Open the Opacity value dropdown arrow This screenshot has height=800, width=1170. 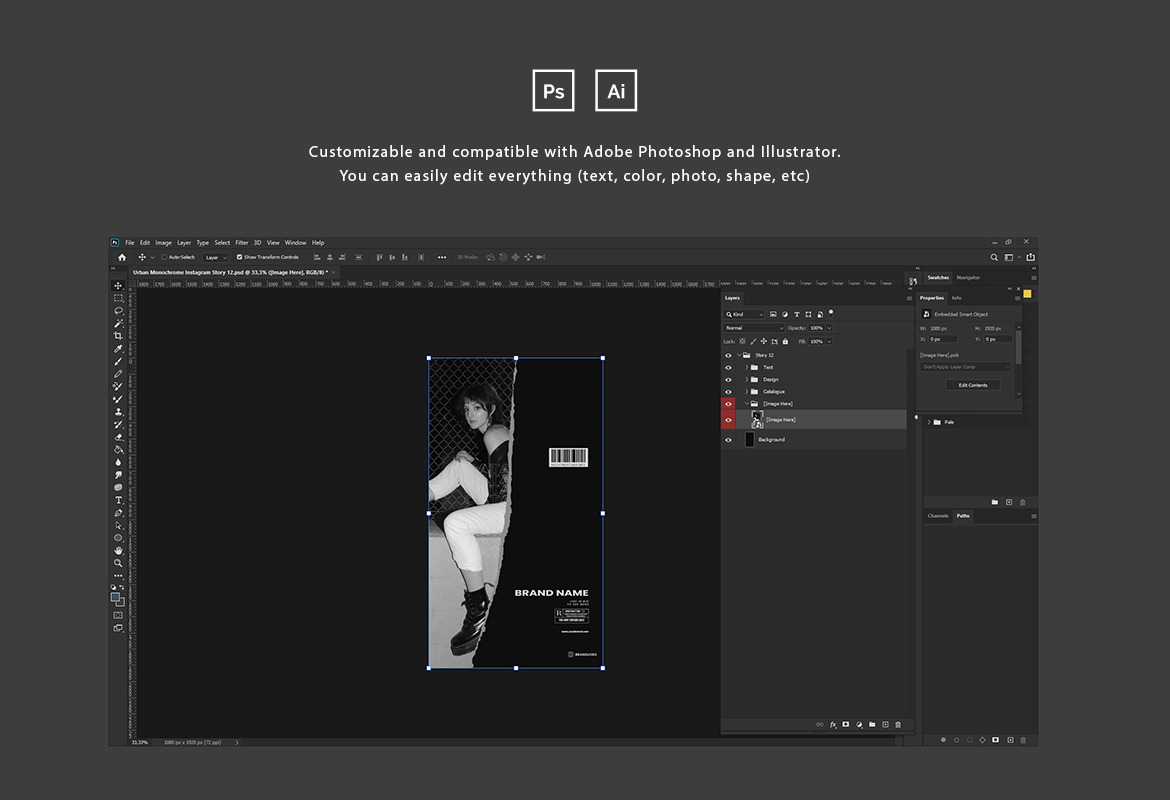[829, 328]
